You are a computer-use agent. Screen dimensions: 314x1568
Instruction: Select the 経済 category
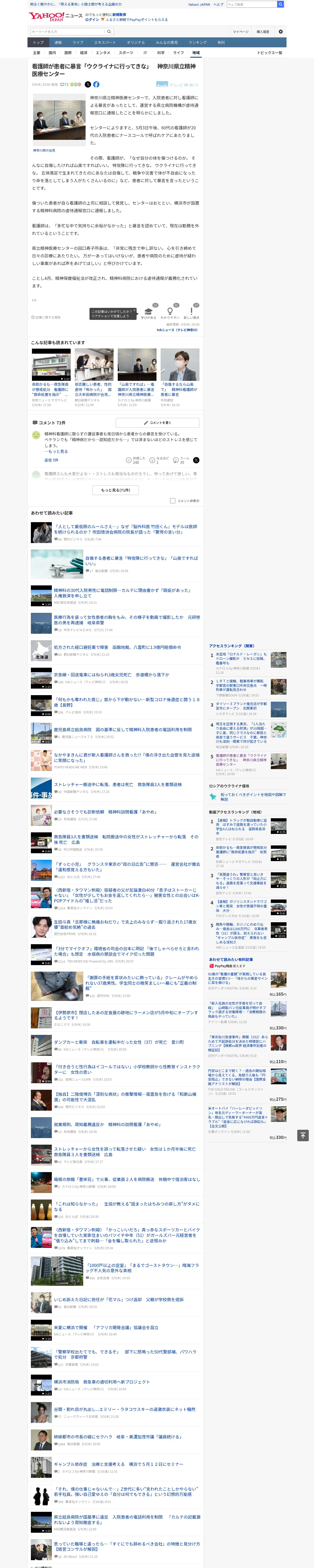pyautogui.click(x=83, y=53)
